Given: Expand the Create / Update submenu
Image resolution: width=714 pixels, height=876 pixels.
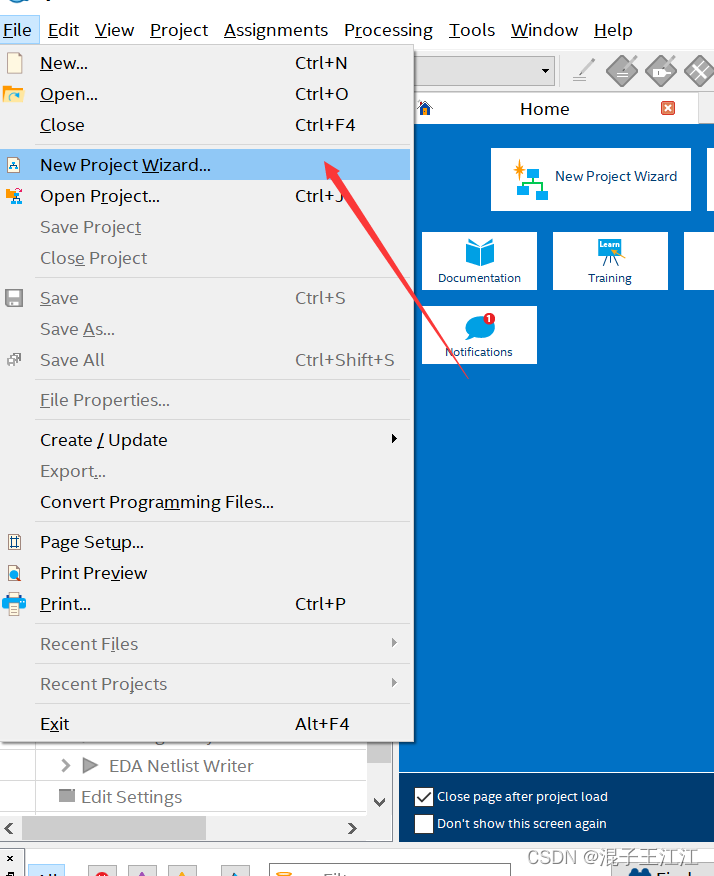Looking at the screenshot, I should [394, 439].
